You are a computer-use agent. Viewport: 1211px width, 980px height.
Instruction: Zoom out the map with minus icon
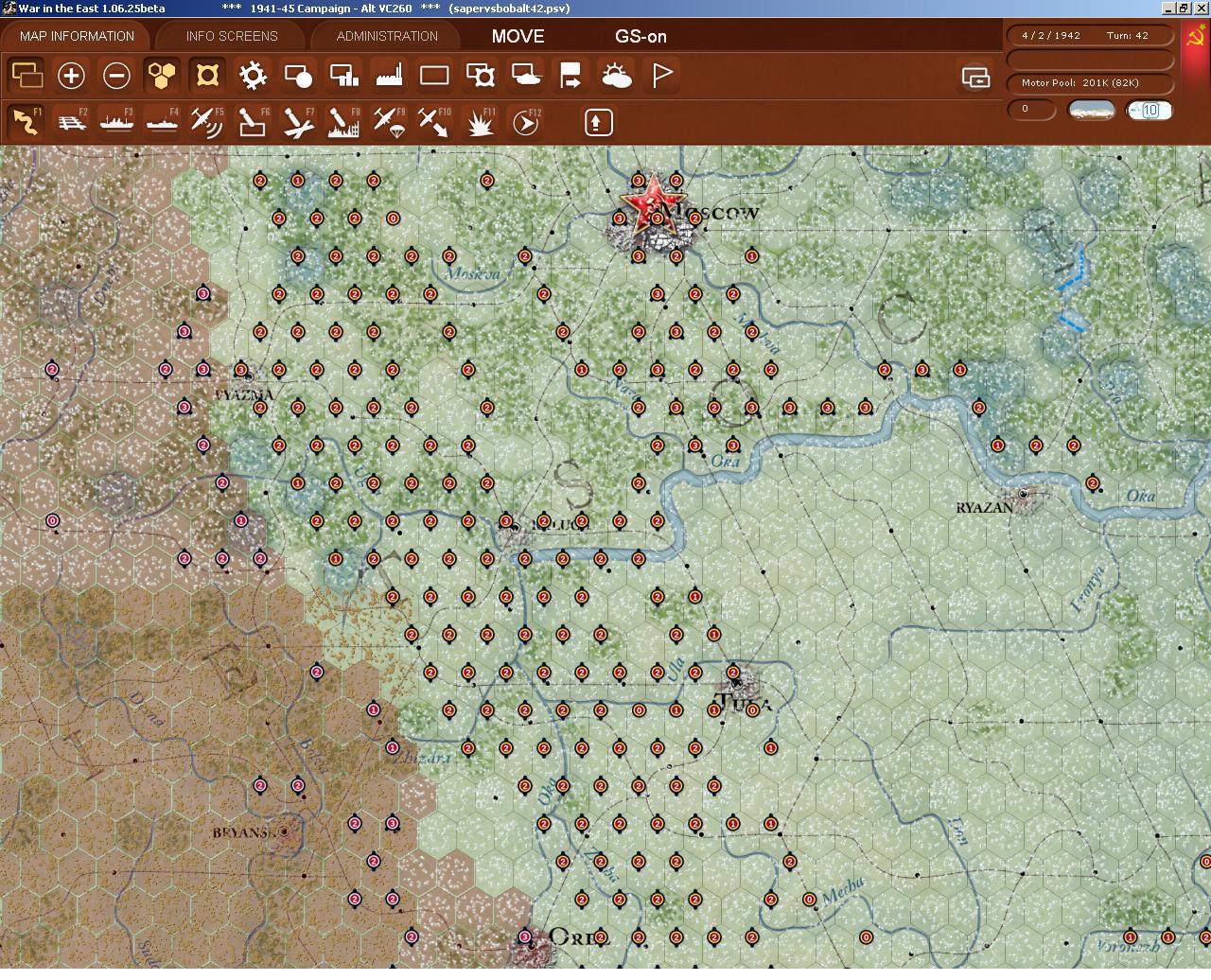116,76
